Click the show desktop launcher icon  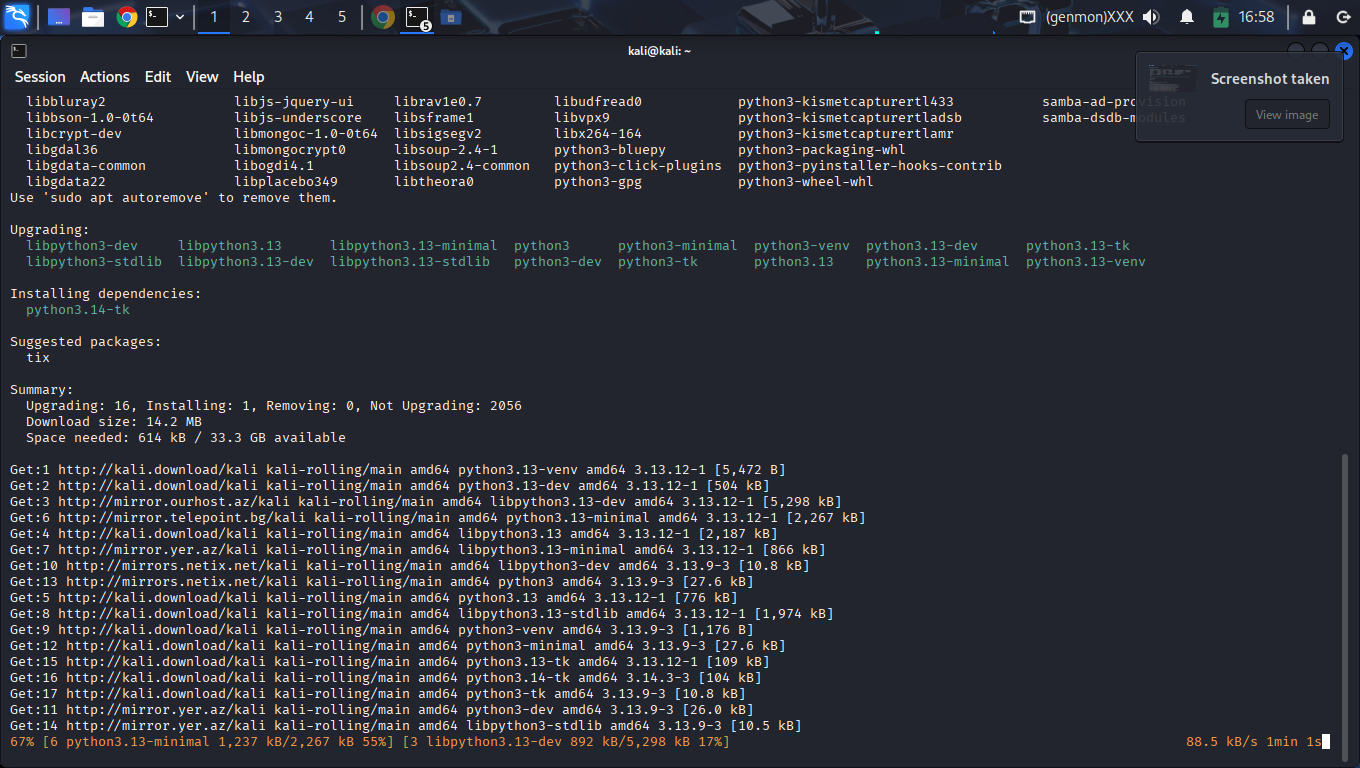59,17
